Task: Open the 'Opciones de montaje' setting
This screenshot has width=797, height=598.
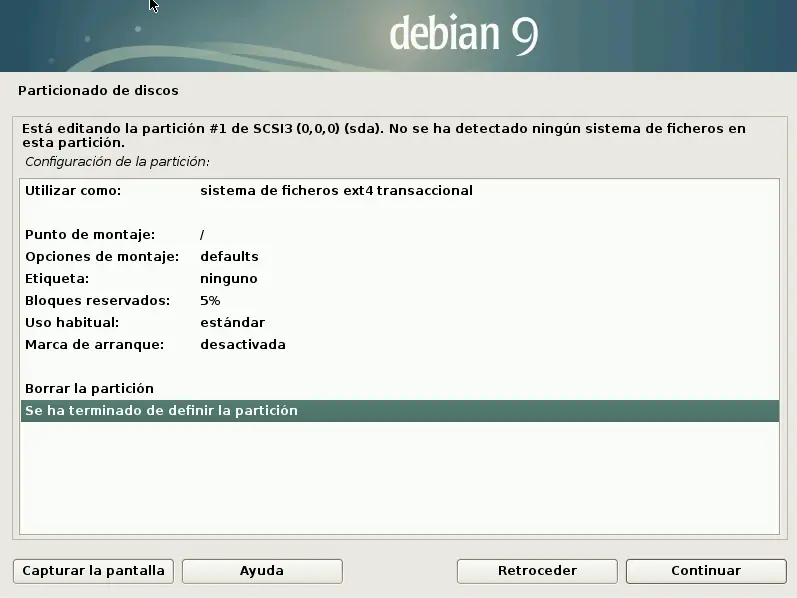Action: coord(400,257)
